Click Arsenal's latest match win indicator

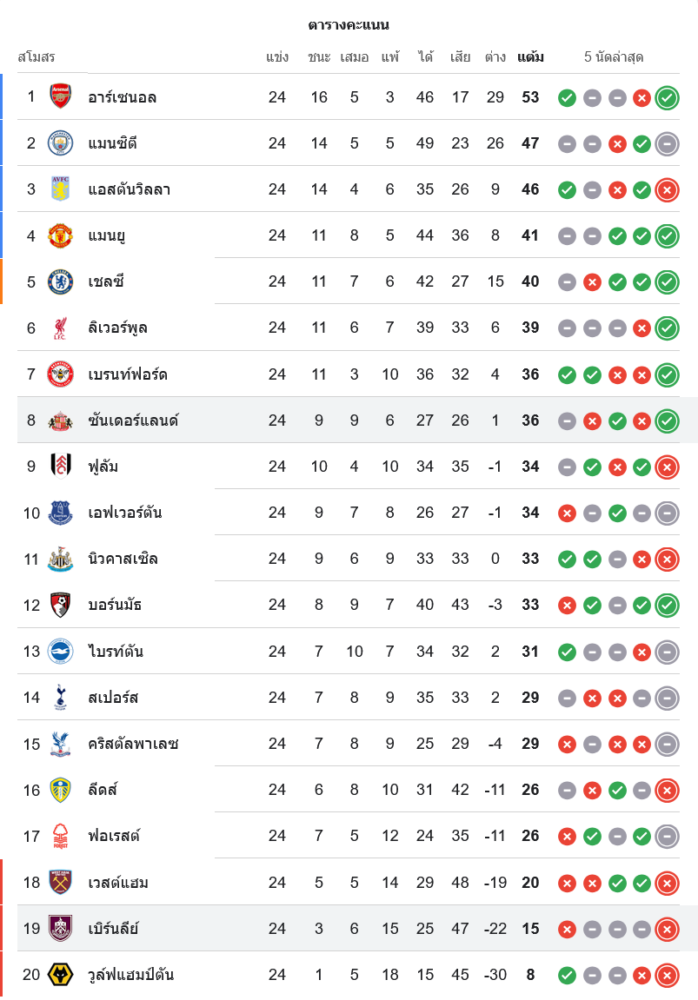click(x=667, y=98)
